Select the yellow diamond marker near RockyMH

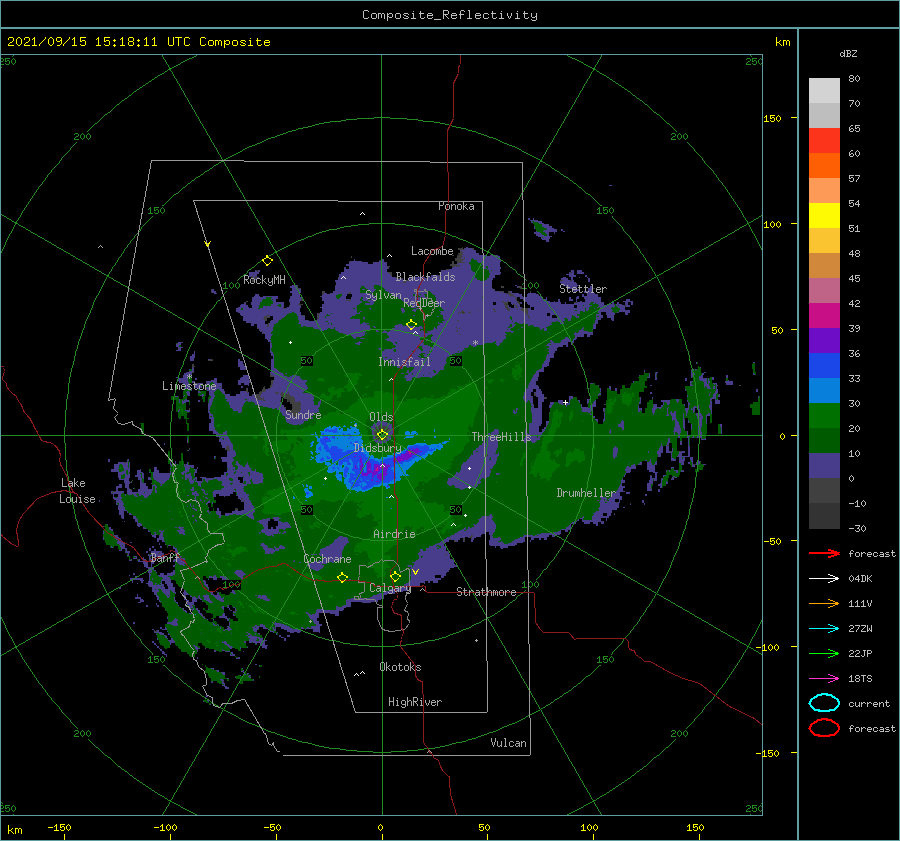(267, 261)
